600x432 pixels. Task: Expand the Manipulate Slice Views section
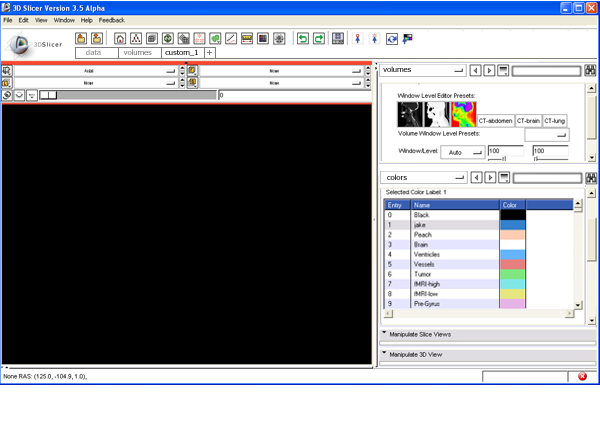(x=488, y=334)
